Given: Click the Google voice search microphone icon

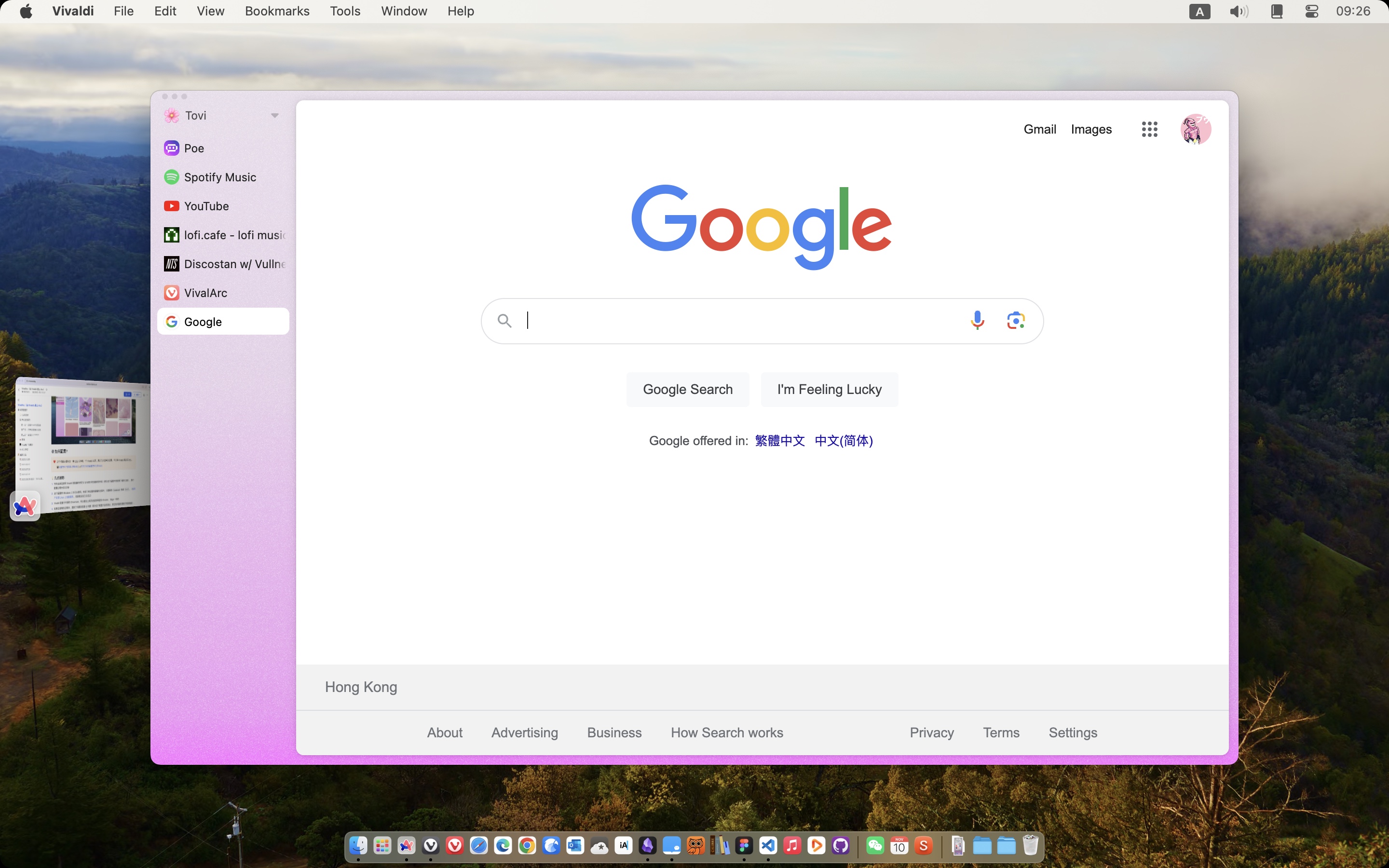Looking at the screenshot, I should pos(977,320).
